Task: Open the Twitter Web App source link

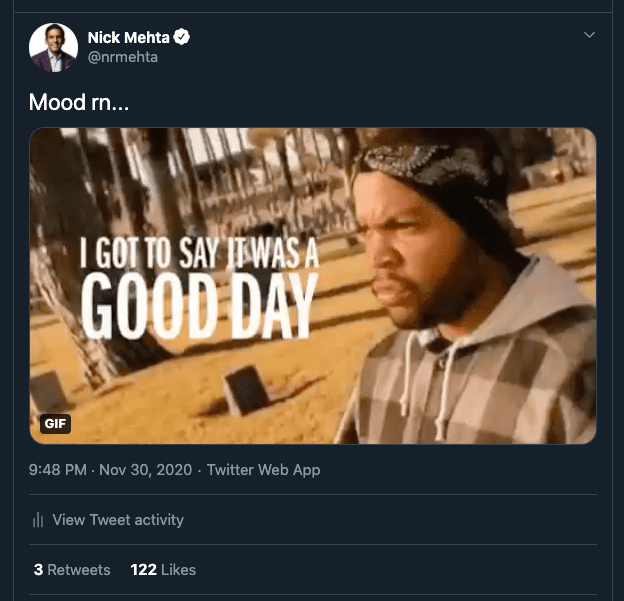Action: (x=263, y=470)
